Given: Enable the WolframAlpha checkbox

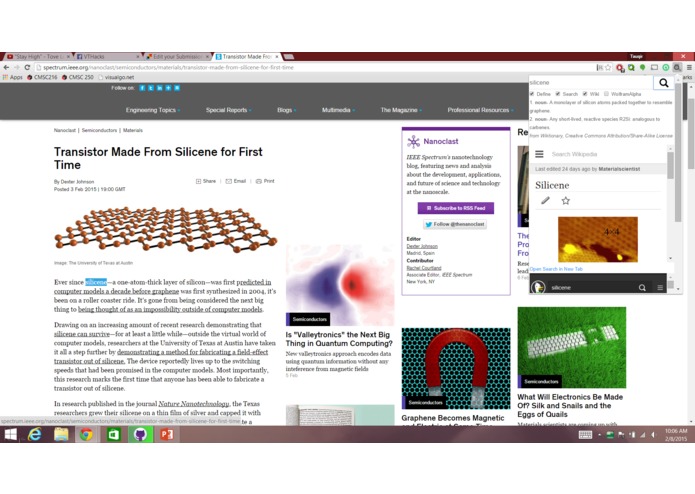Looking at the screenshot, I should [606, 94].
